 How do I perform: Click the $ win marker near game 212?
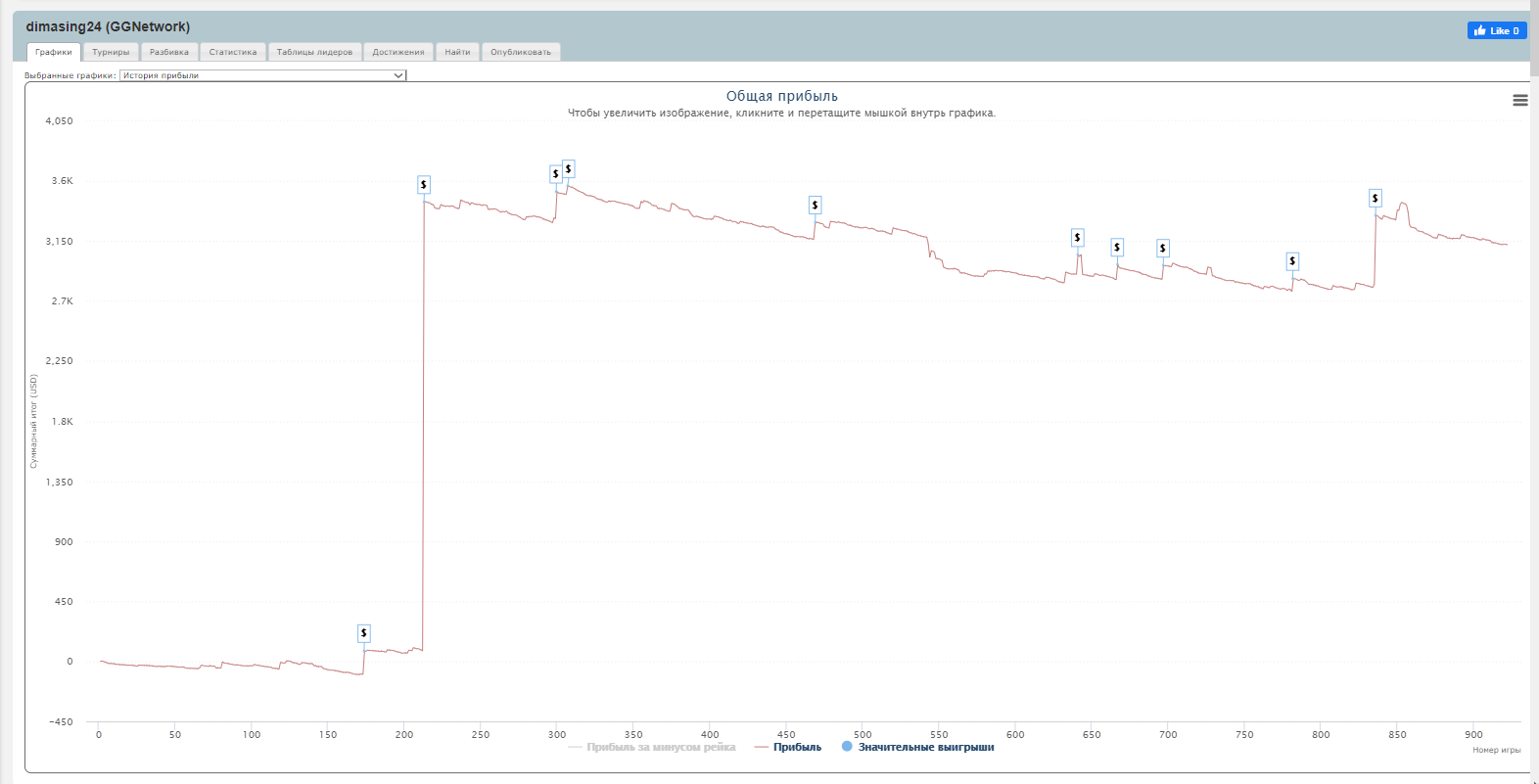click(x=424, y=184)
